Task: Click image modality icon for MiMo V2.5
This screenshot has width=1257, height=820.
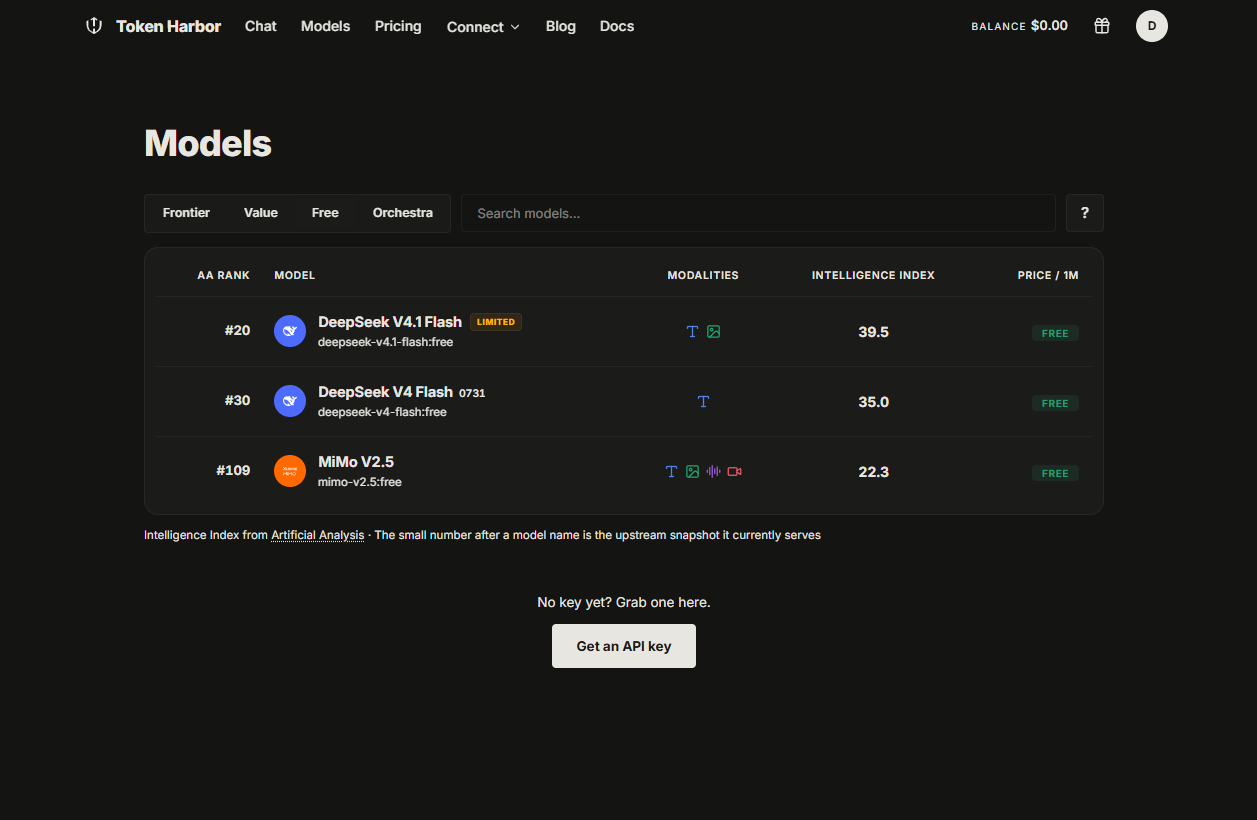Action: coord(692,472)
